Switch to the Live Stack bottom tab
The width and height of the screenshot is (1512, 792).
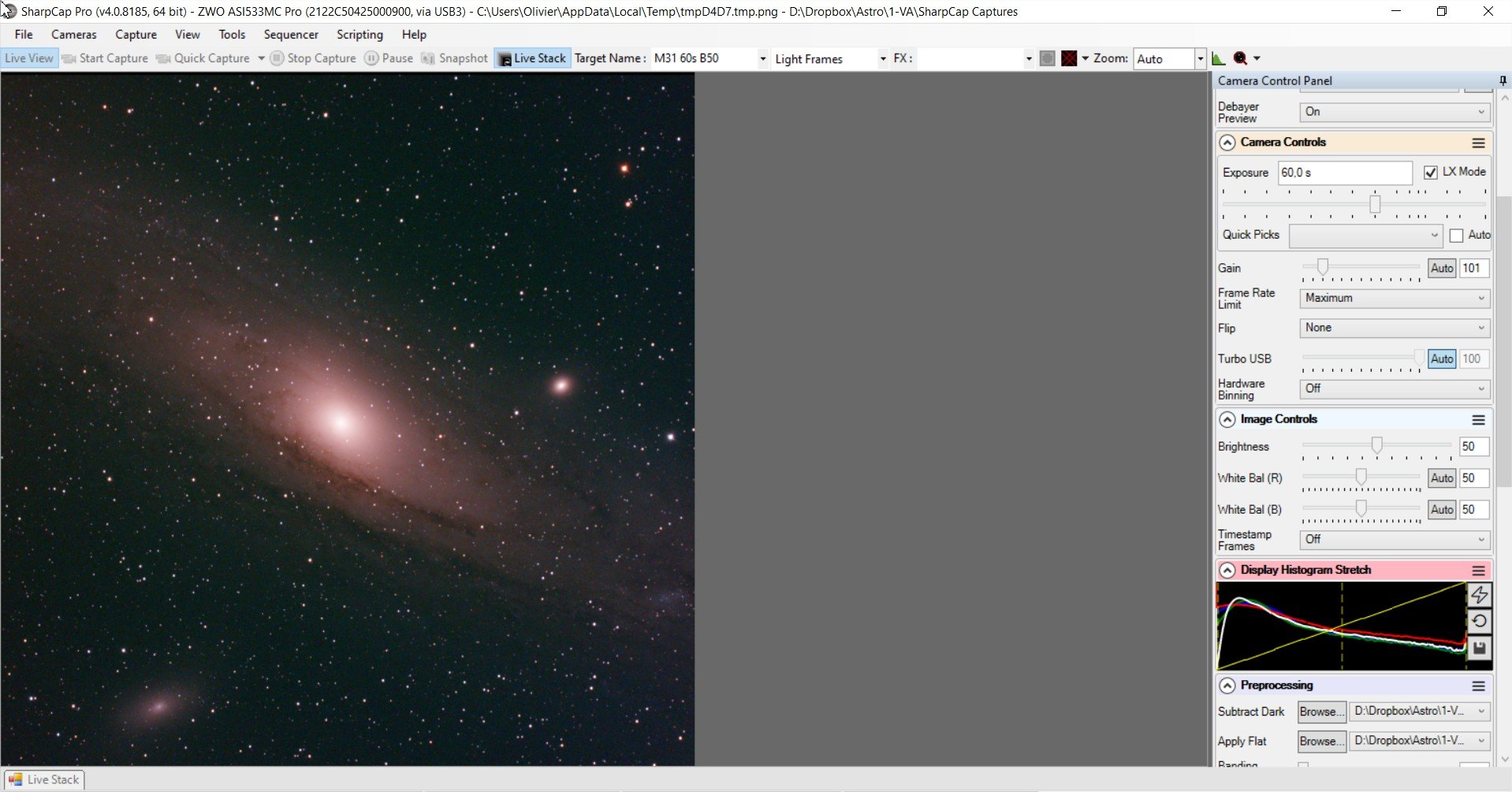pyautogui.click(x=44, y=779)
